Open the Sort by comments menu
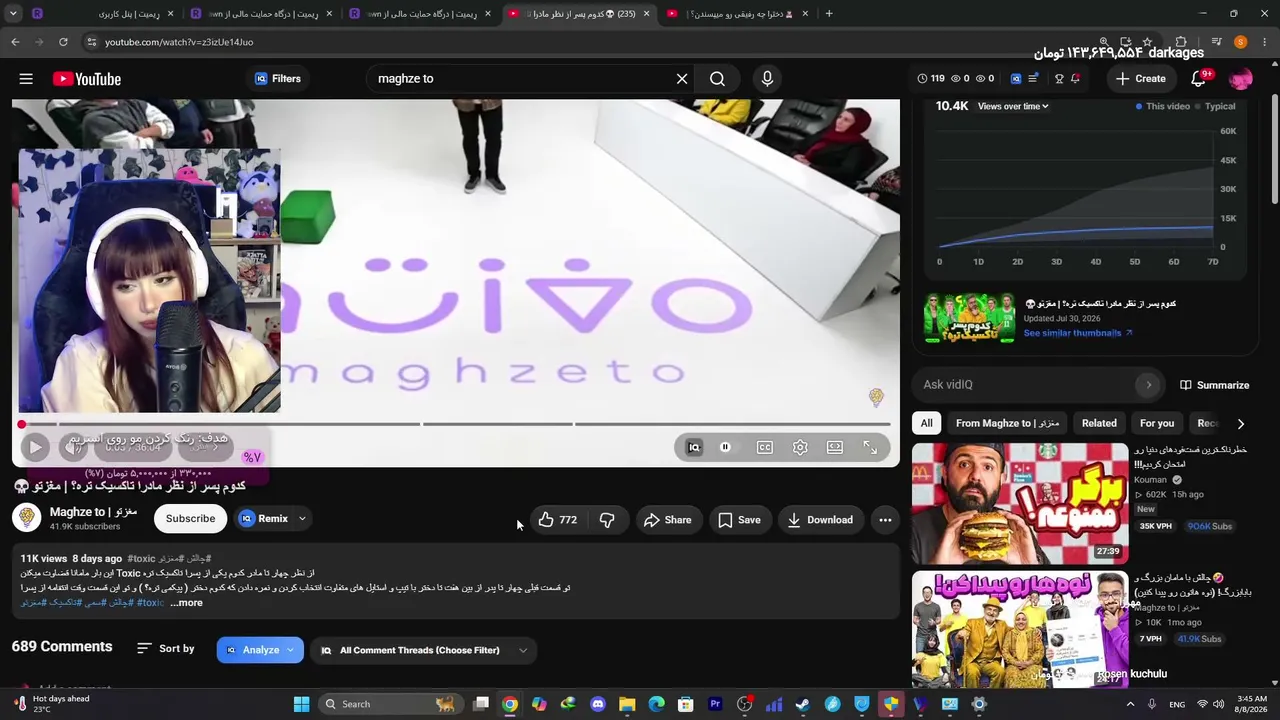The width and height of the screenshot is (1280, 720). [x=166, y=649]
